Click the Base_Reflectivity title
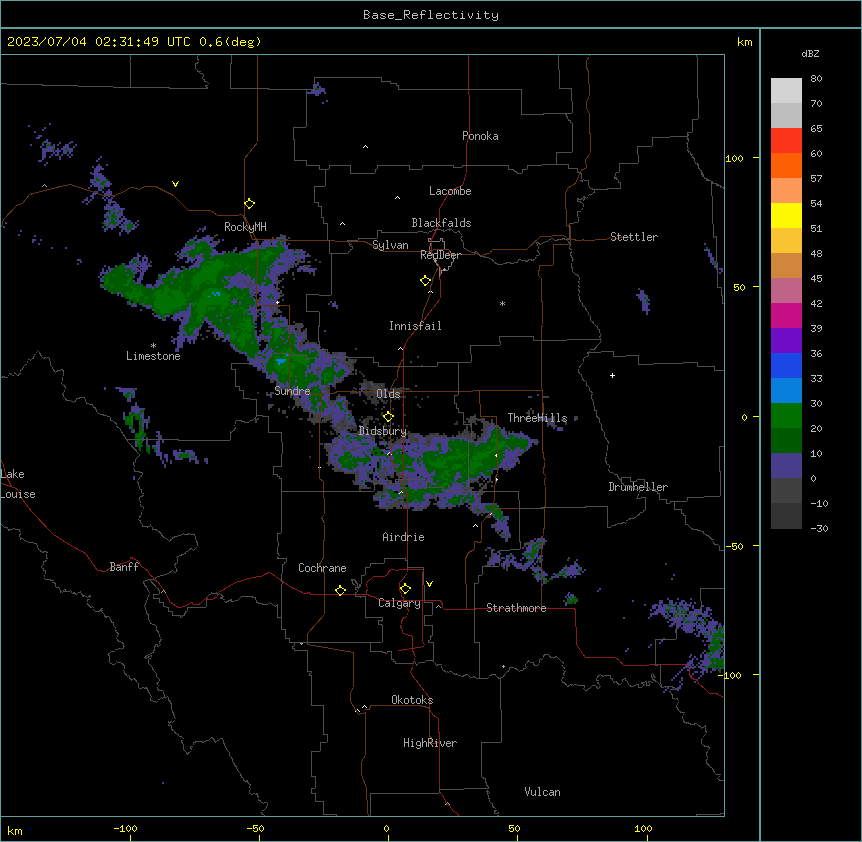862x842 pixels. [431, 15]
